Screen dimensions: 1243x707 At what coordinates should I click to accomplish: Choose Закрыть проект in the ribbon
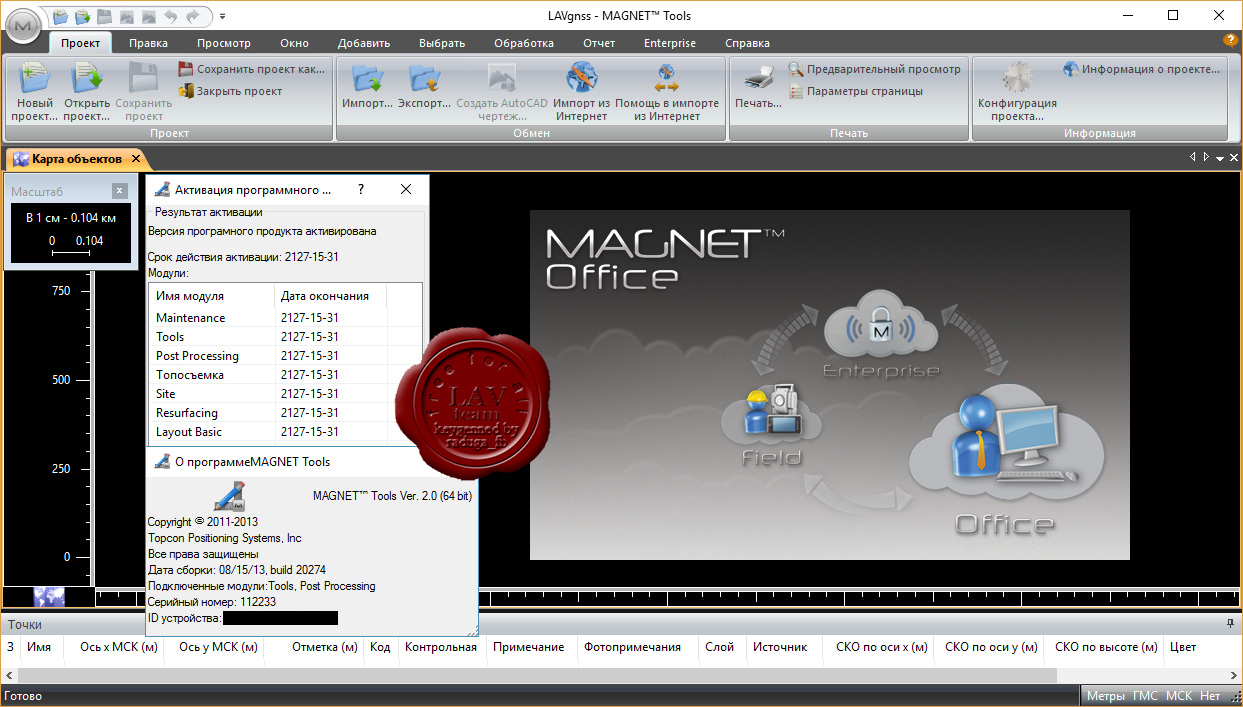pos(230,91)
